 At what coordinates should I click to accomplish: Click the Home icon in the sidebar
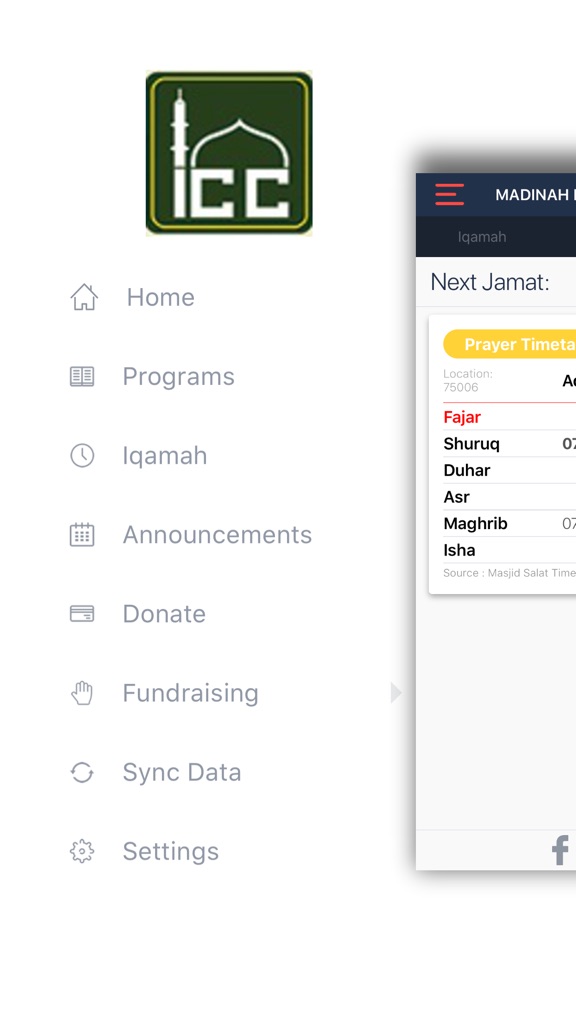83,296
